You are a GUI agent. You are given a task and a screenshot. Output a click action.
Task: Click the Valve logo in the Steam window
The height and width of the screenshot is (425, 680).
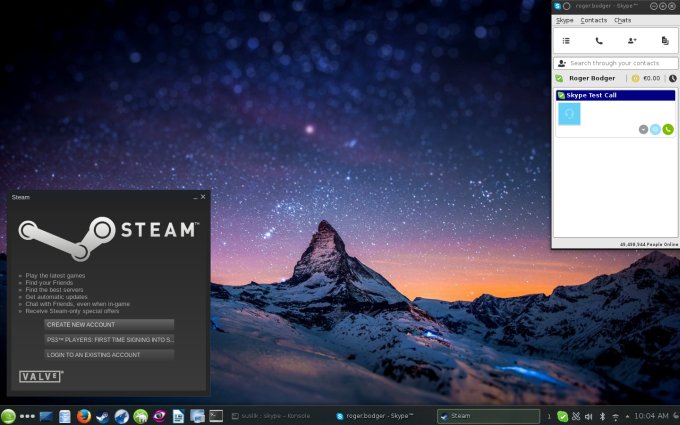pyautogui.click(x=41, y=376)
